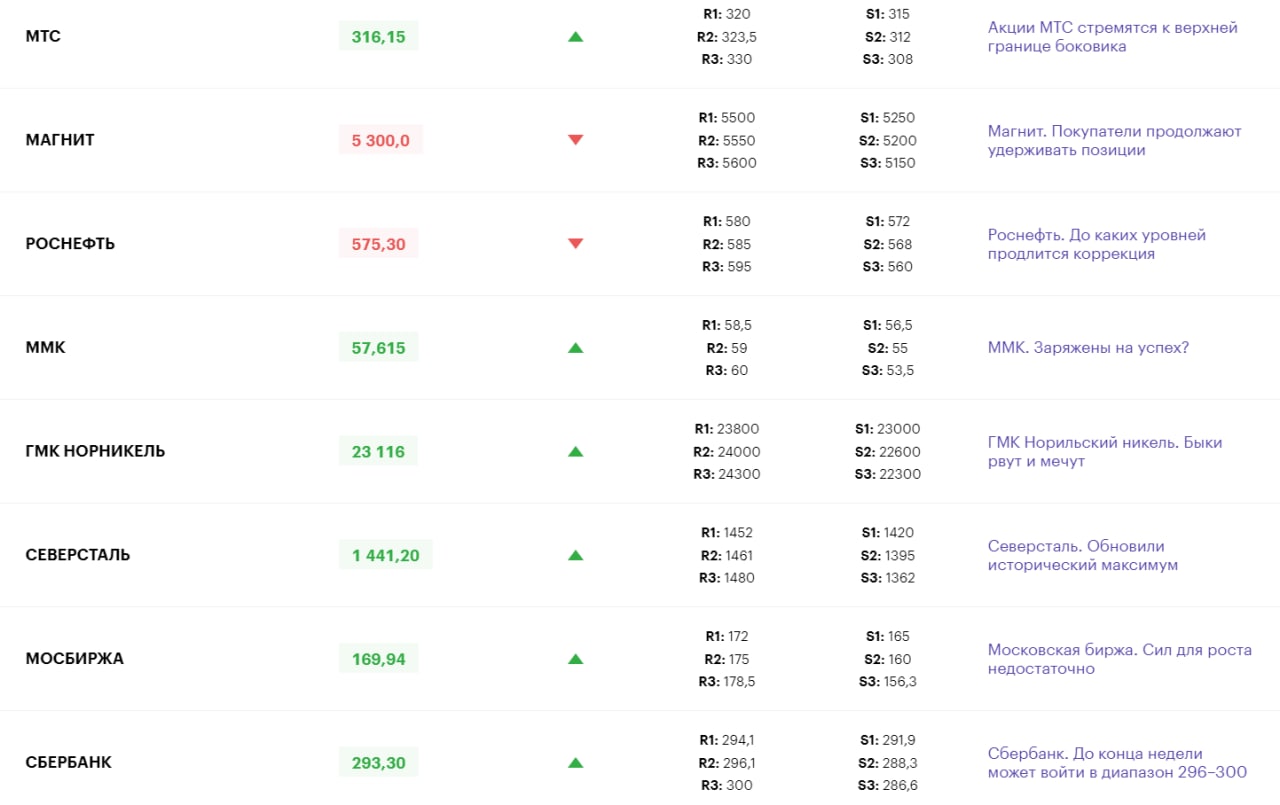Open the 'ГМК Норильский никель. Быки рвут и мечут' link
Image resolution: width=1280 pixels, height=805 pixels.
[x=1105, y=452]
